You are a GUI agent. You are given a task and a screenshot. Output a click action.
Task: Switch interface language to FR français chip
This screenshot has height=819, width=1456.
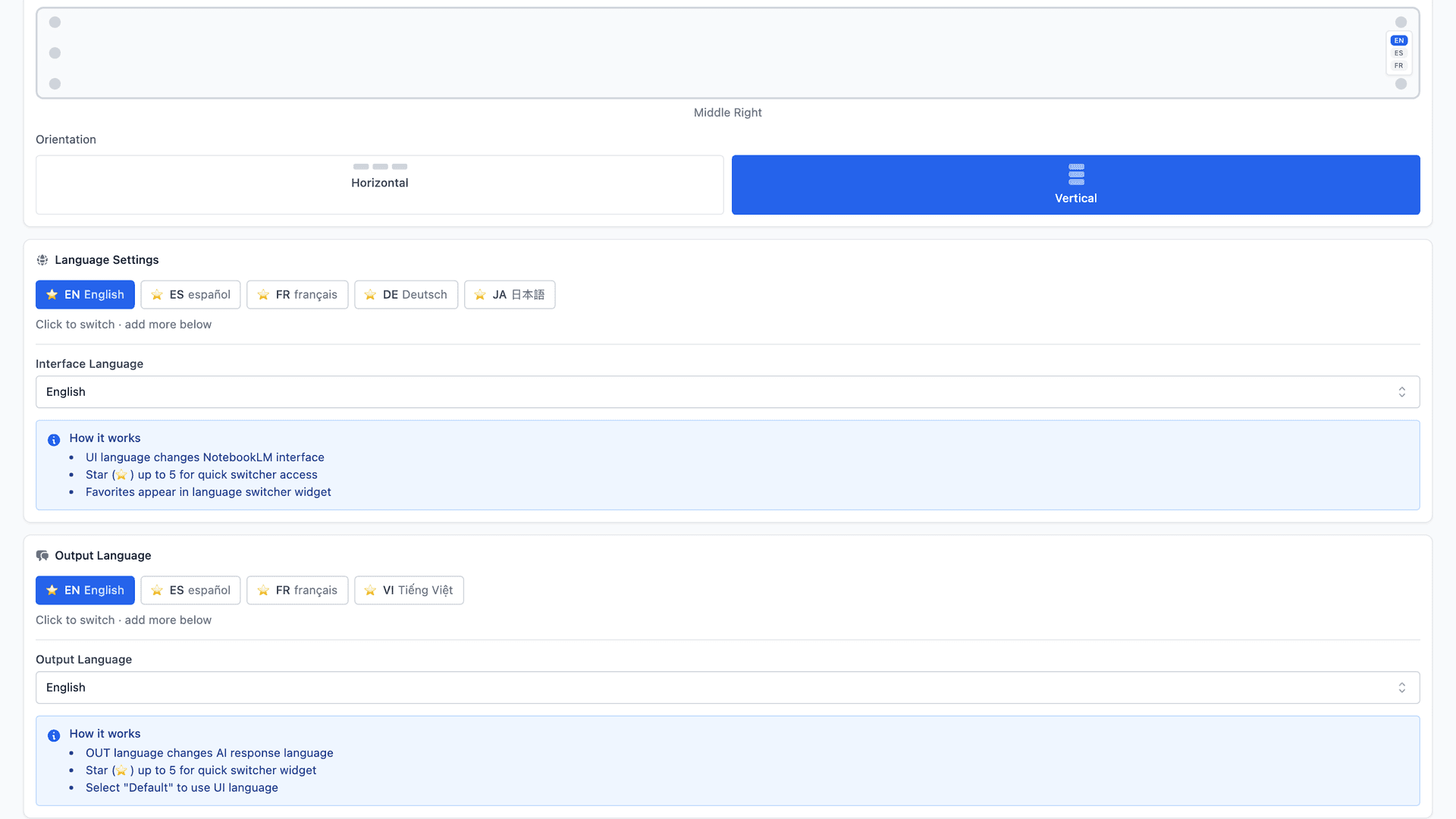[297, 294]
